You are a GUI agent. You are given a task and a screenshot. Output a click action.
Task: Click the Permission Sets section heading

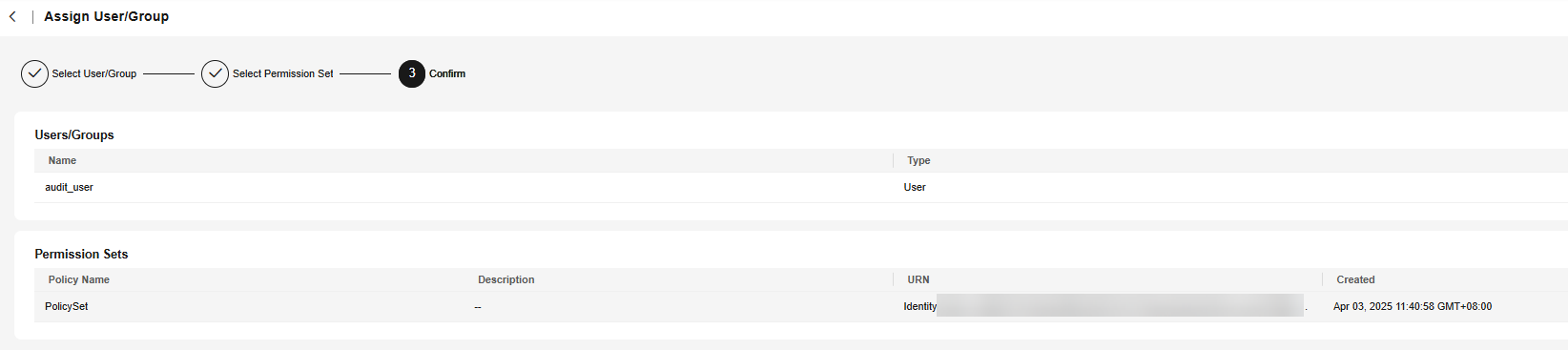click(81, 254)
